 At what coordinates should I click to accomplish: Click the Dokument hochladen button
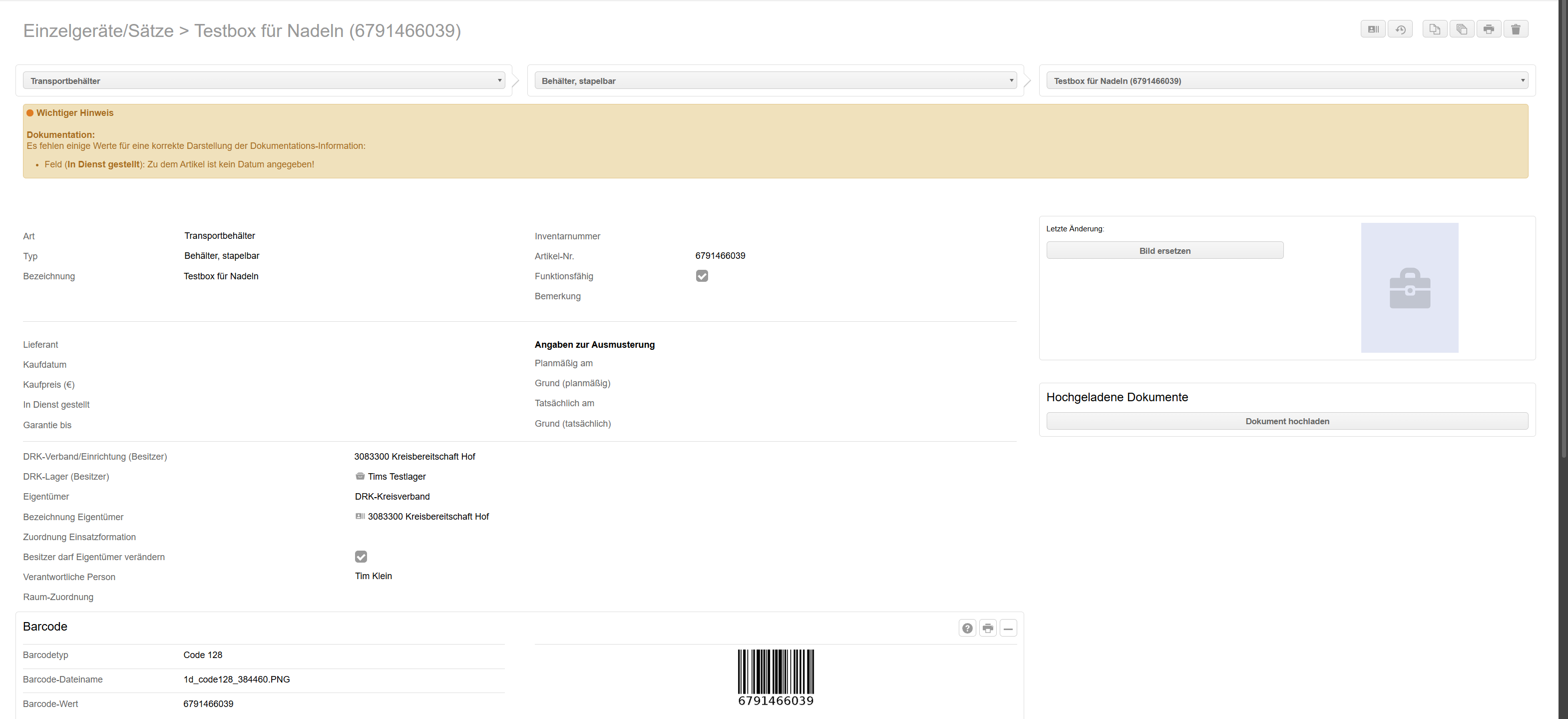(1287, 421)
